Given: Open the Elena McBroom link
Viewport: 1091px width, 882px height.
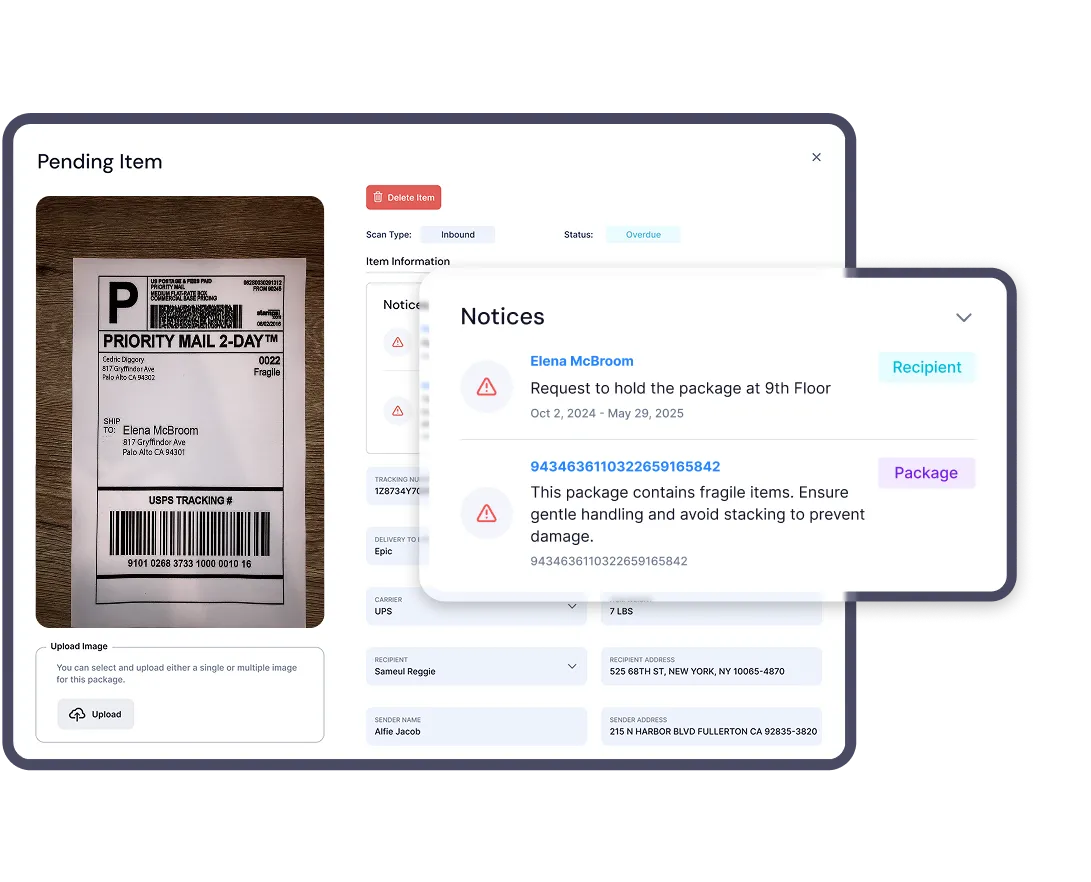Looking at the screenshot, I should [x=582, y=361].
